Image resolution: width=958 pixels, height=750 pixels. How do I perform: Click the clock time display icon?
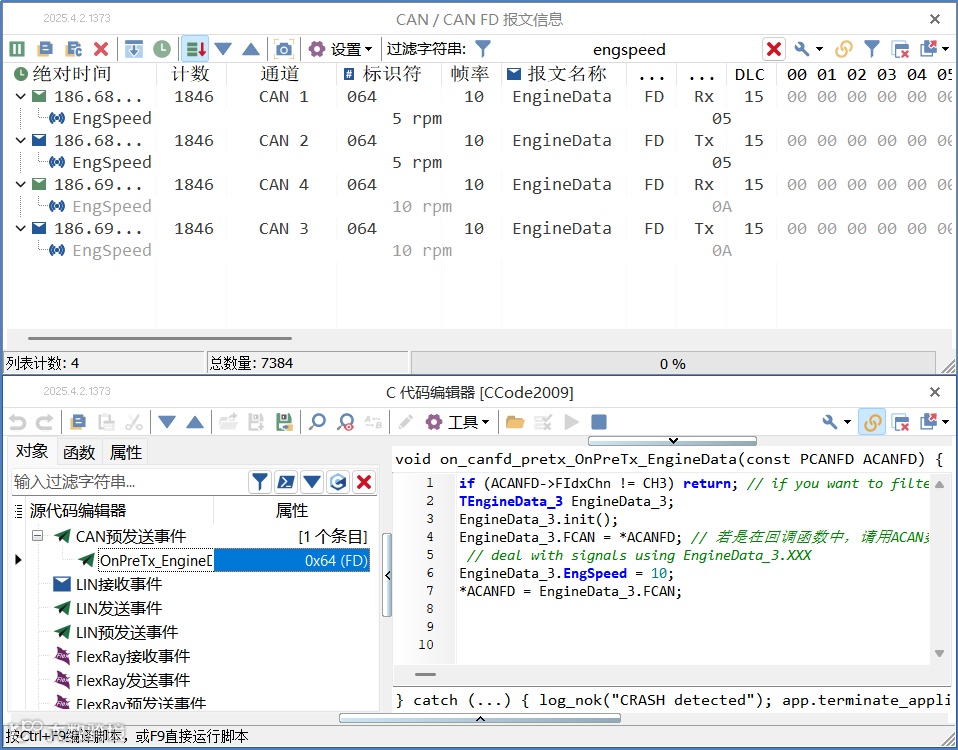(x=162, y=49)
